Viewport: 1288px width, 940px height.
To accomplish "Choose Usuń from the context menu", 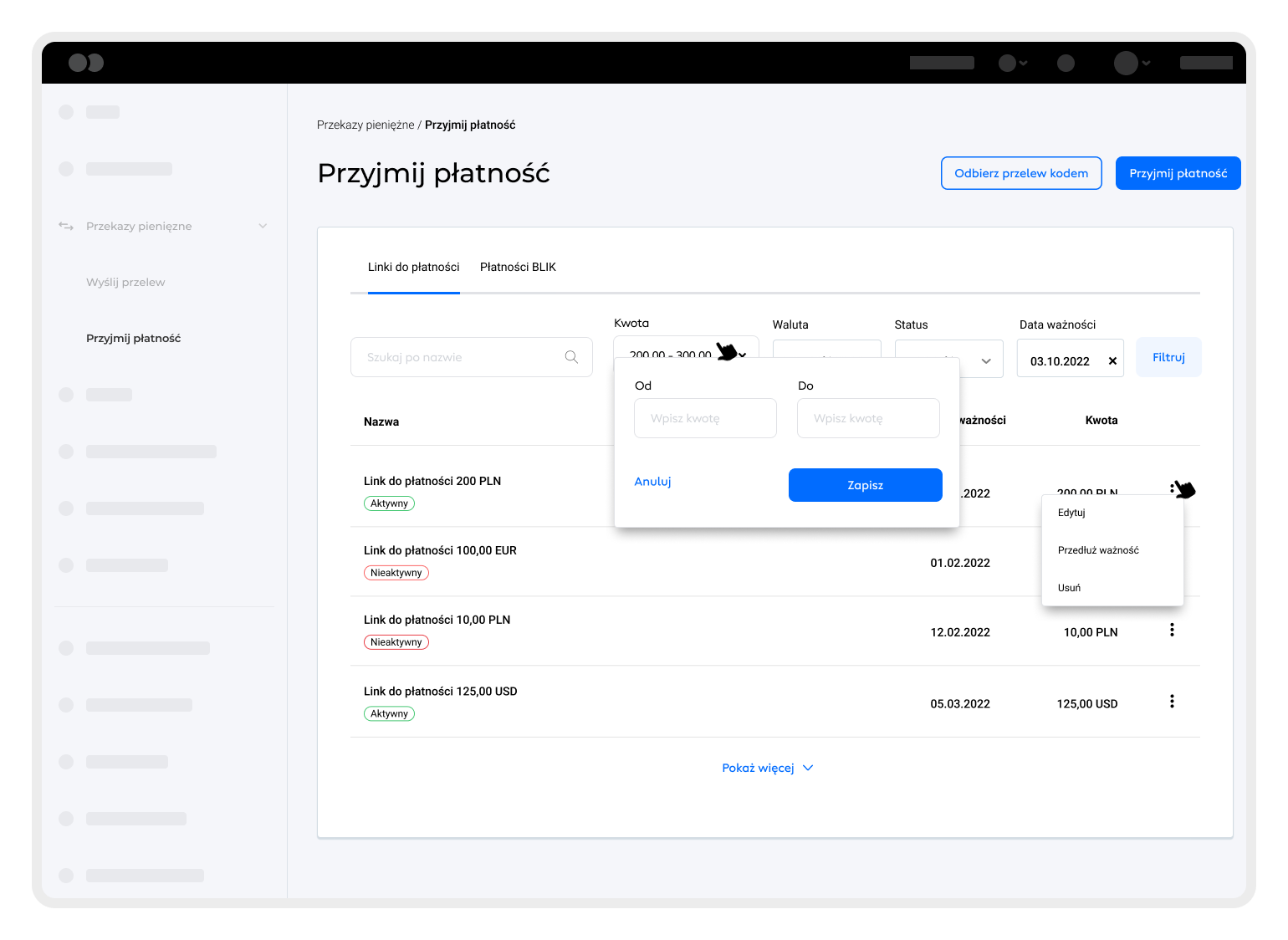I will (1069, 588).
